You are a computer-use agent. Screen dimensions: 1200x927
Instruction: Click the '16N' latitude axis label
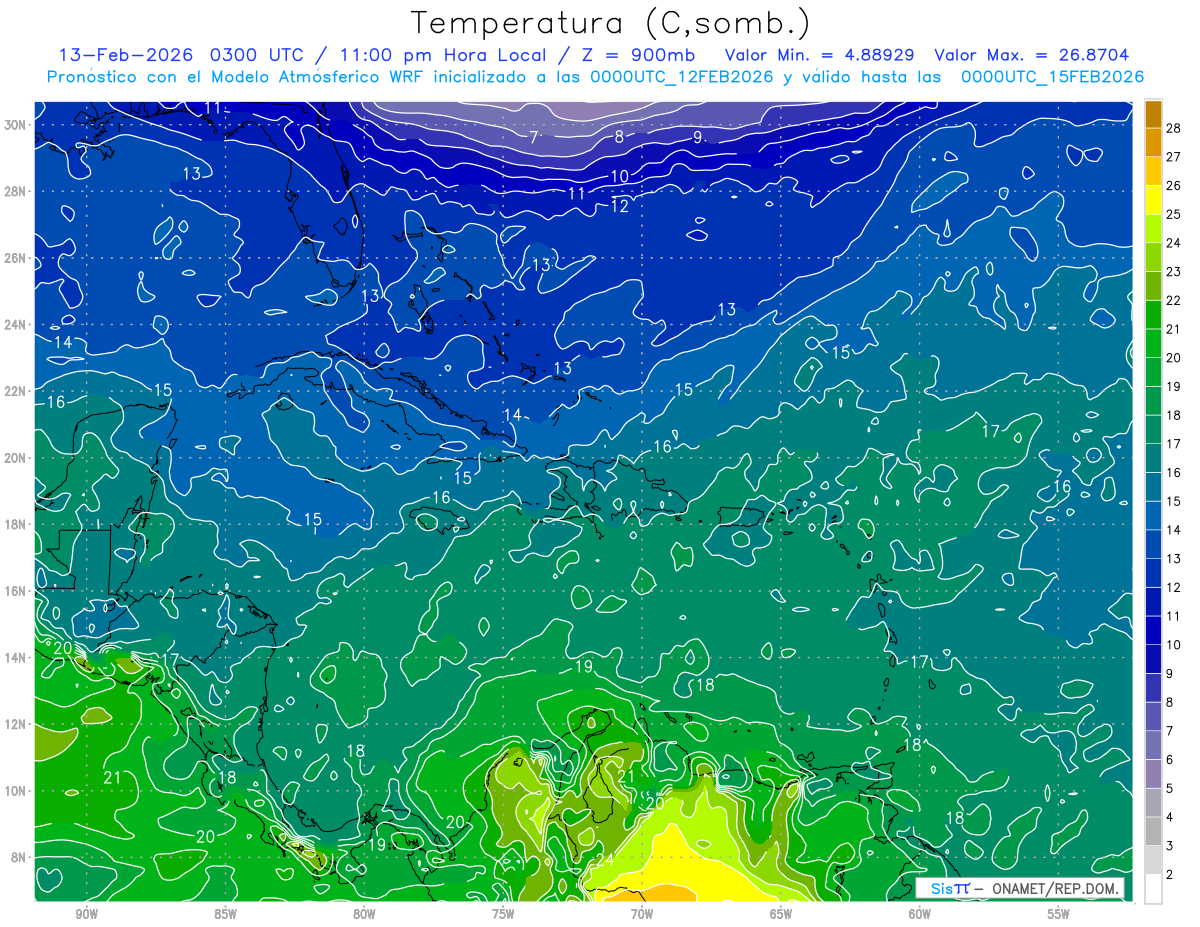(x=17, y=591)
